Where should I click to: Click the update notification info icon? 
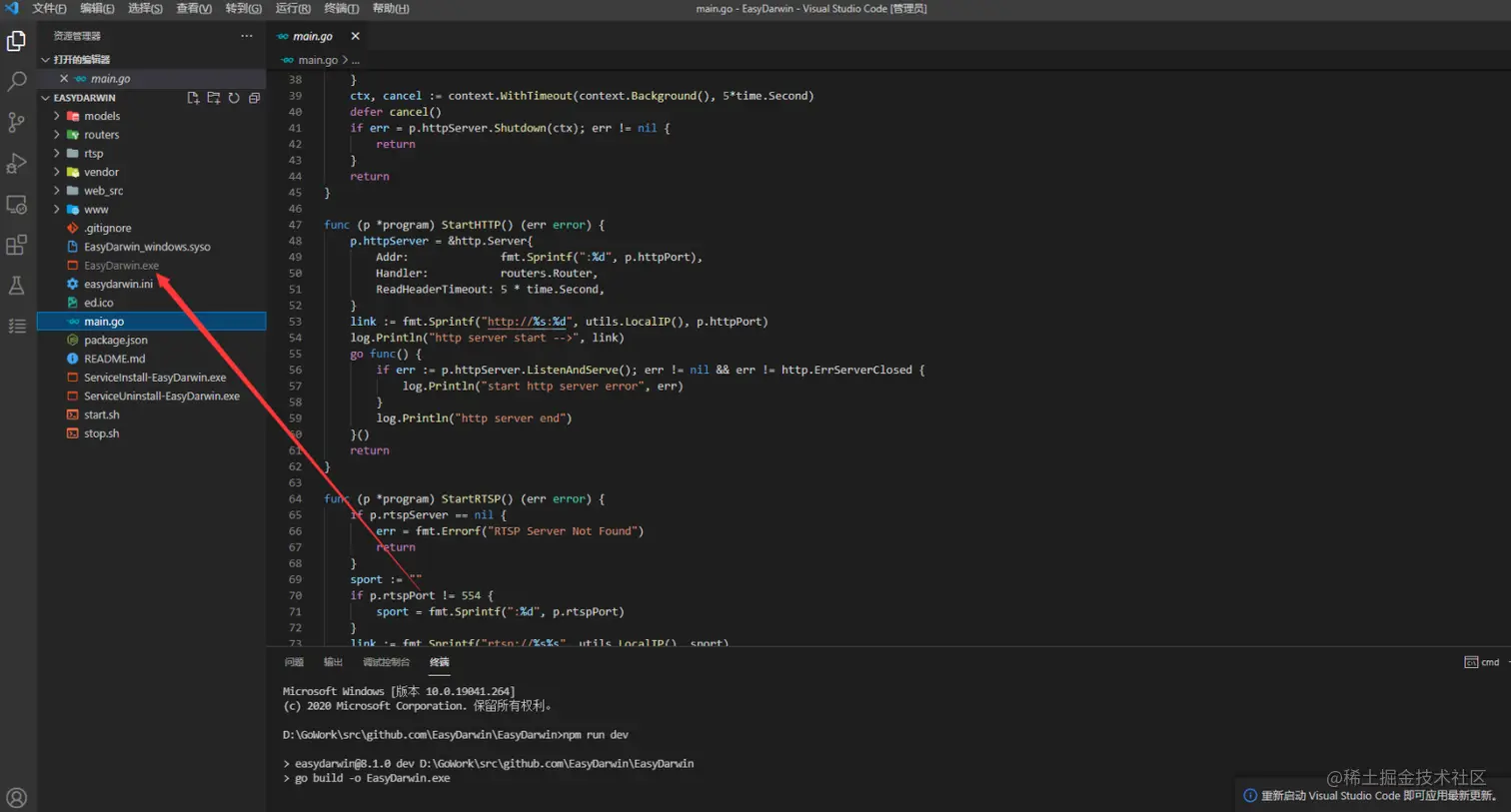click(x=1249, y=796)
